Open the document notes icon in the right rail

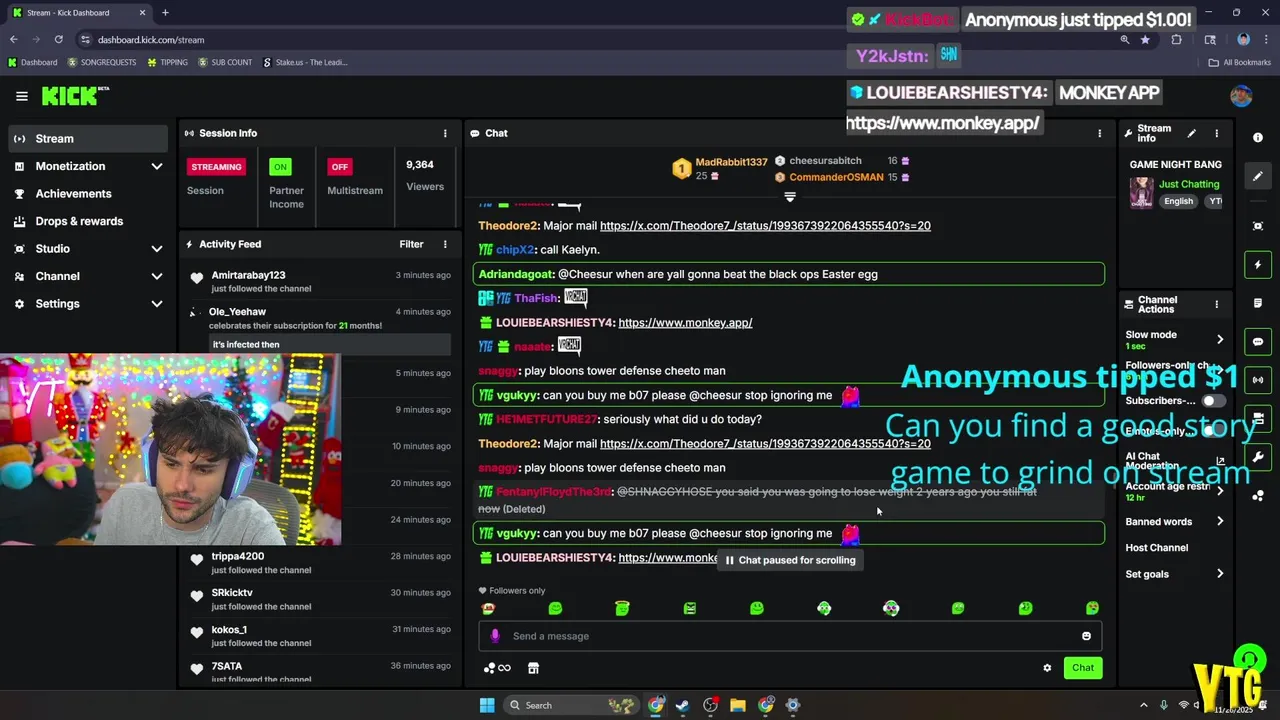pos(1258,303)
